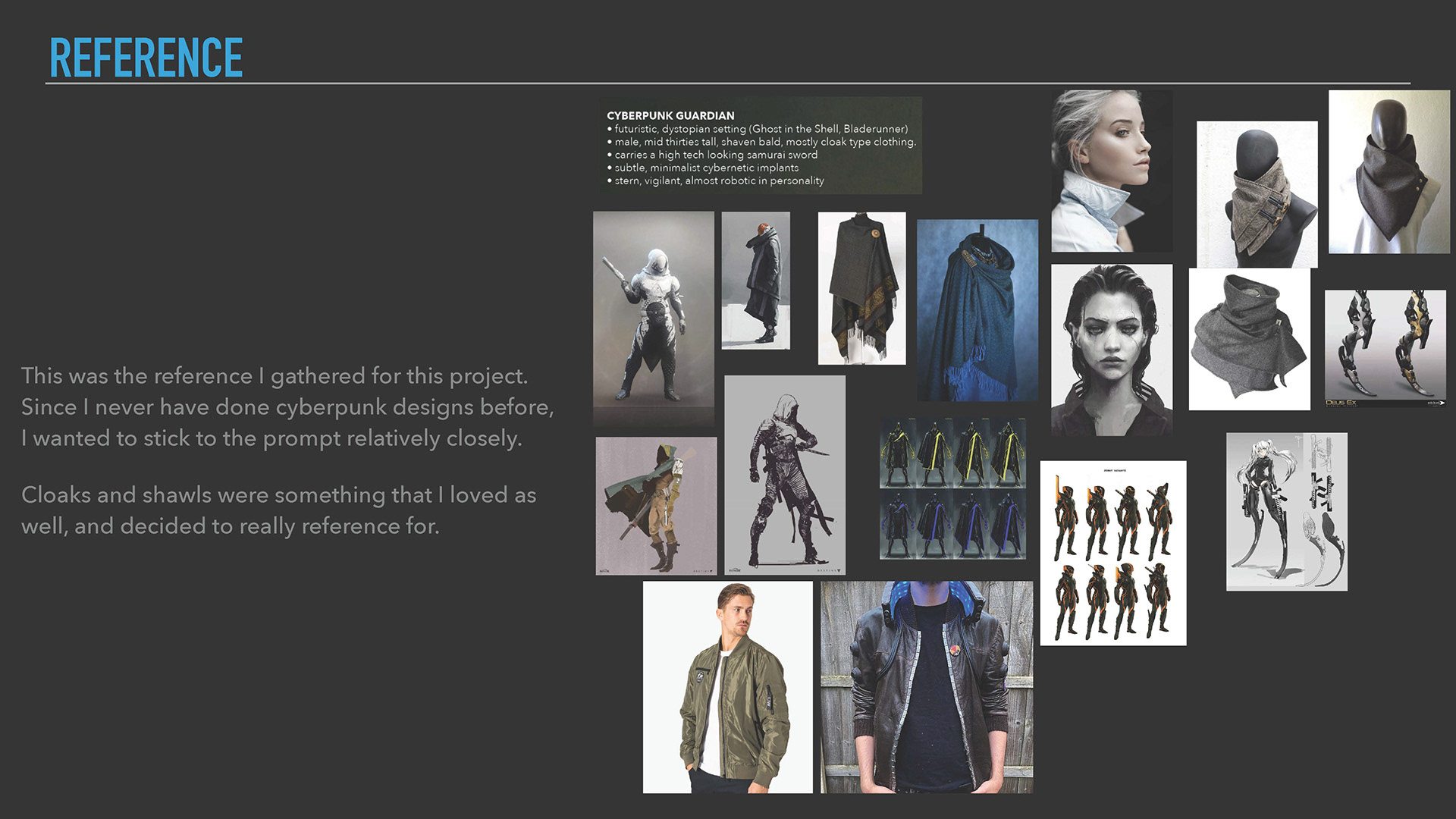The image size is (1456, 819).
Task: Click the blonde woman profile portrait photo
Action: click(x=1112, y=171)
